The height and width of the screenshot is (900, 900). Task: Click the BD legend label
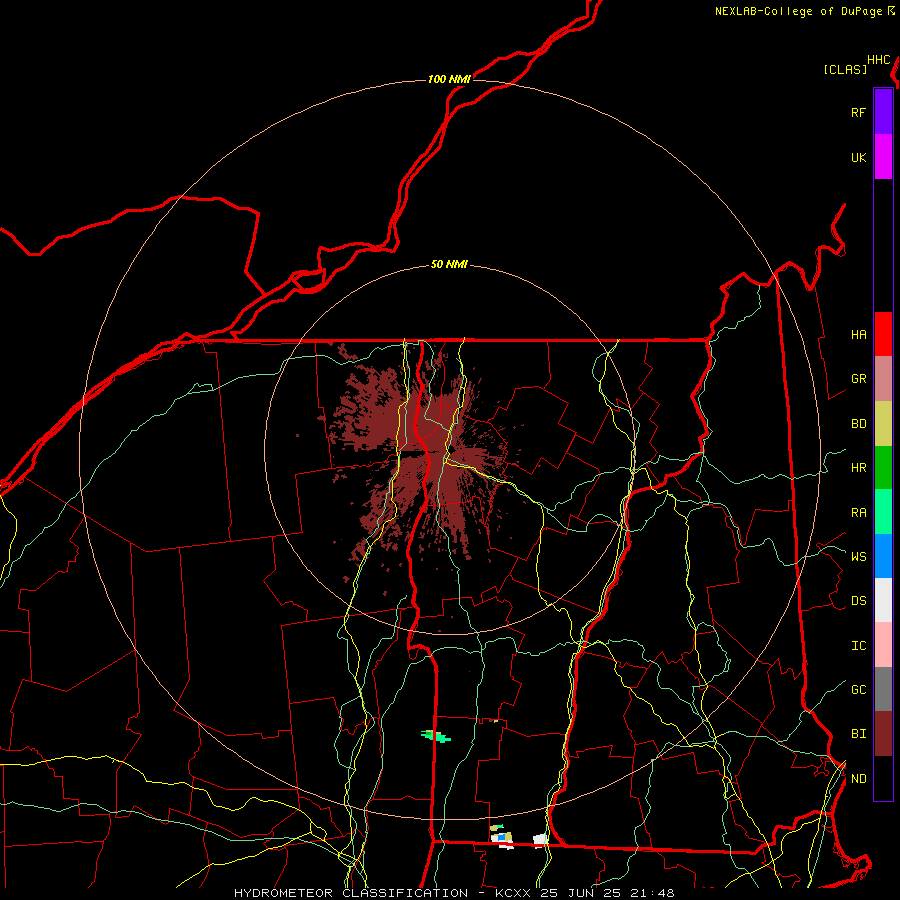858,424
